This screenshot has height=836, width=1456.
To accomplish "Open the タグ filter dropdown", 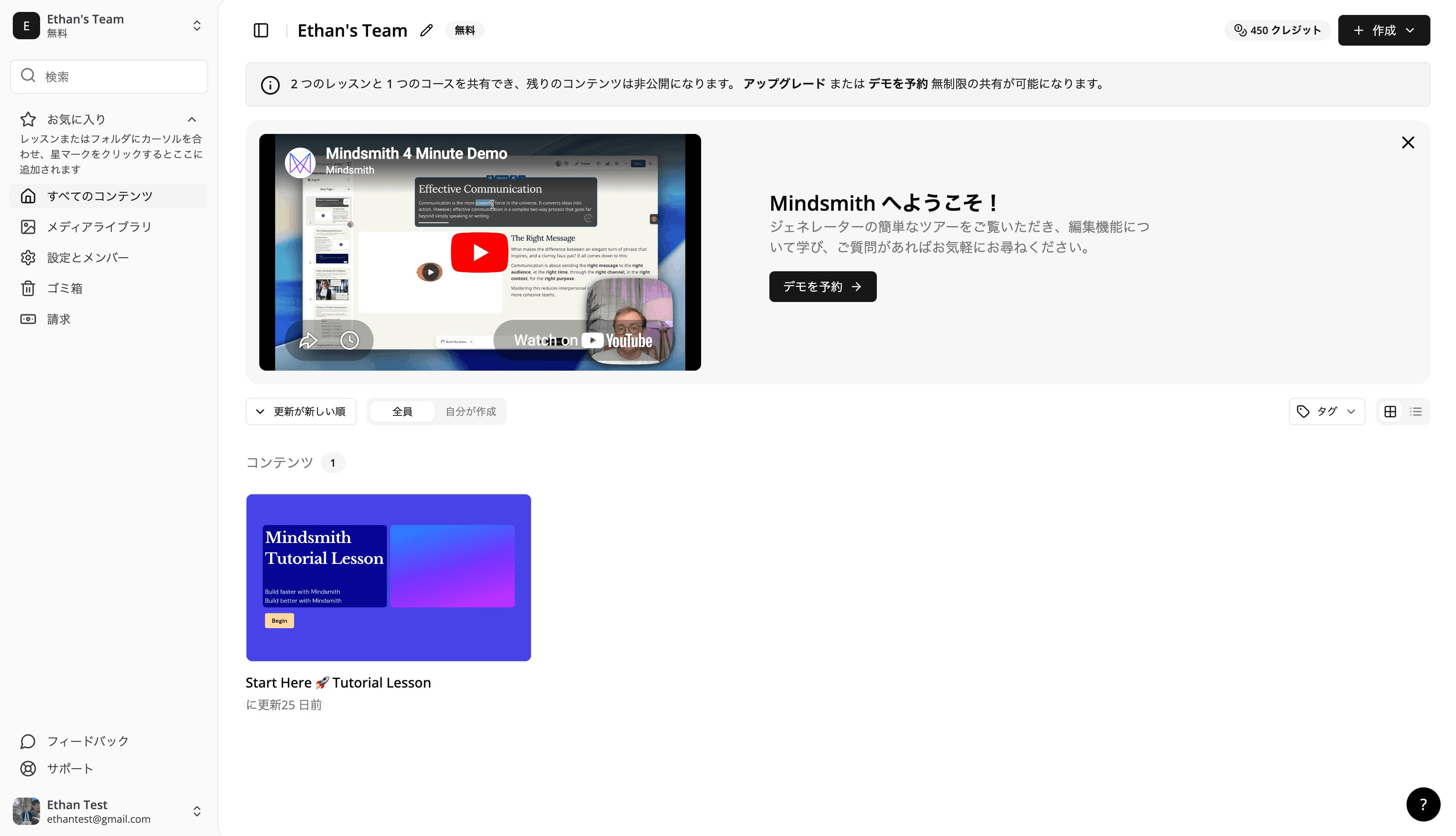I will pos(1326,412).
